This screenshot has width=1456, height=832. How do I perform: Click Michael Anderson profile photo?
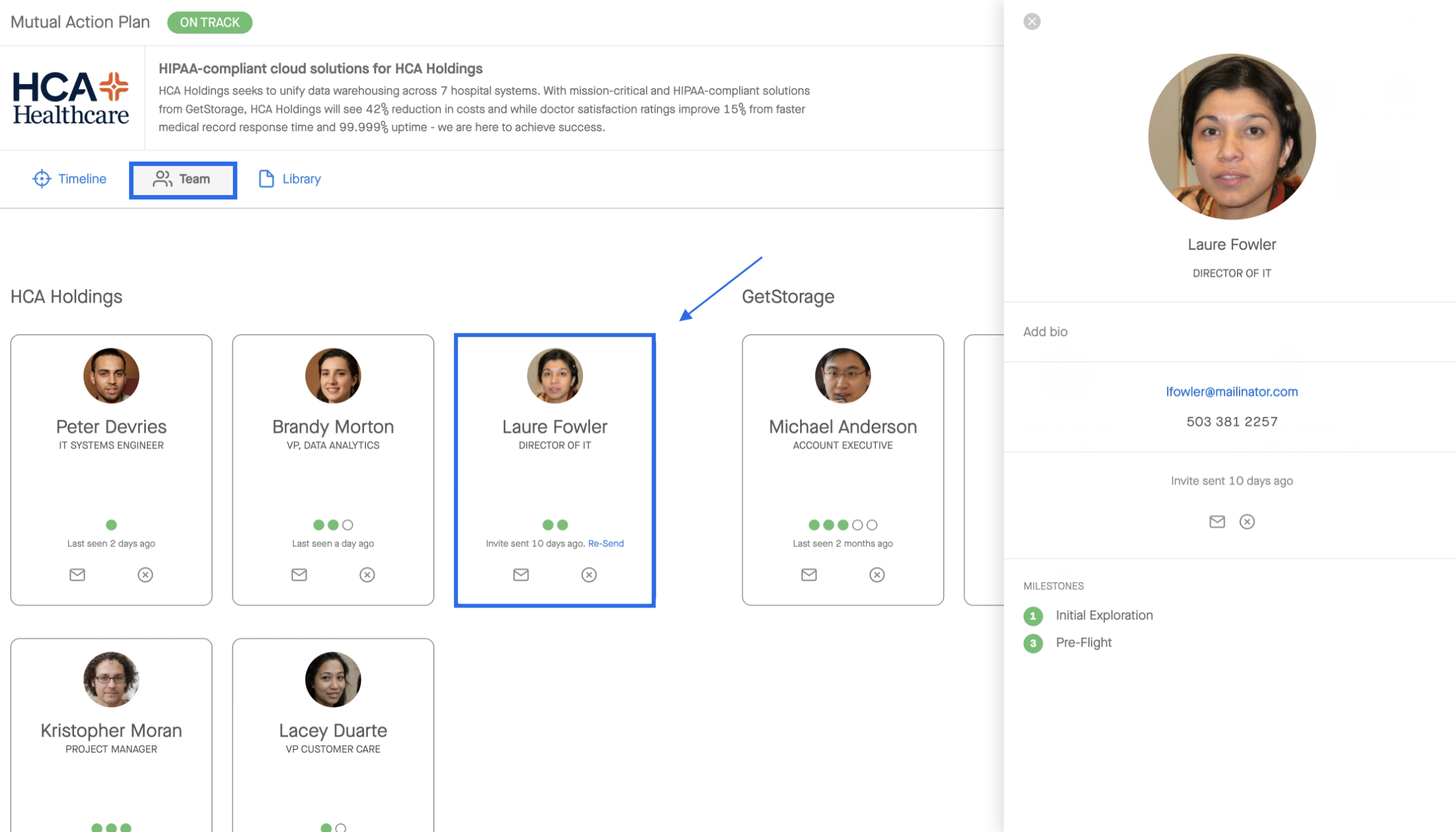843,376
